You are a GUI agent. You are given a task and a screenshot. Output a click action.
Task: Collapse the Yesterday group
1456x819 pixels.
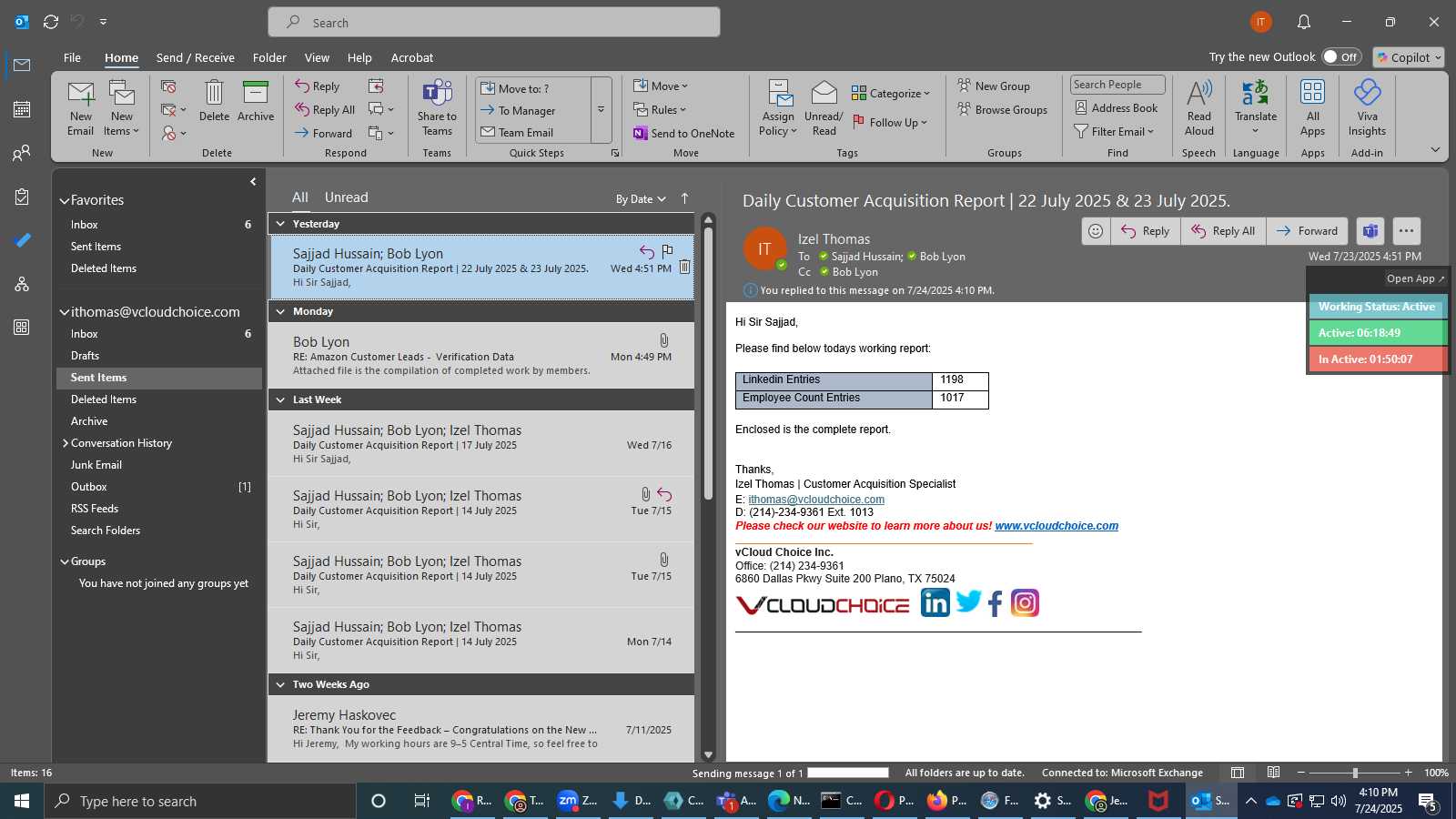pos(280,224)
